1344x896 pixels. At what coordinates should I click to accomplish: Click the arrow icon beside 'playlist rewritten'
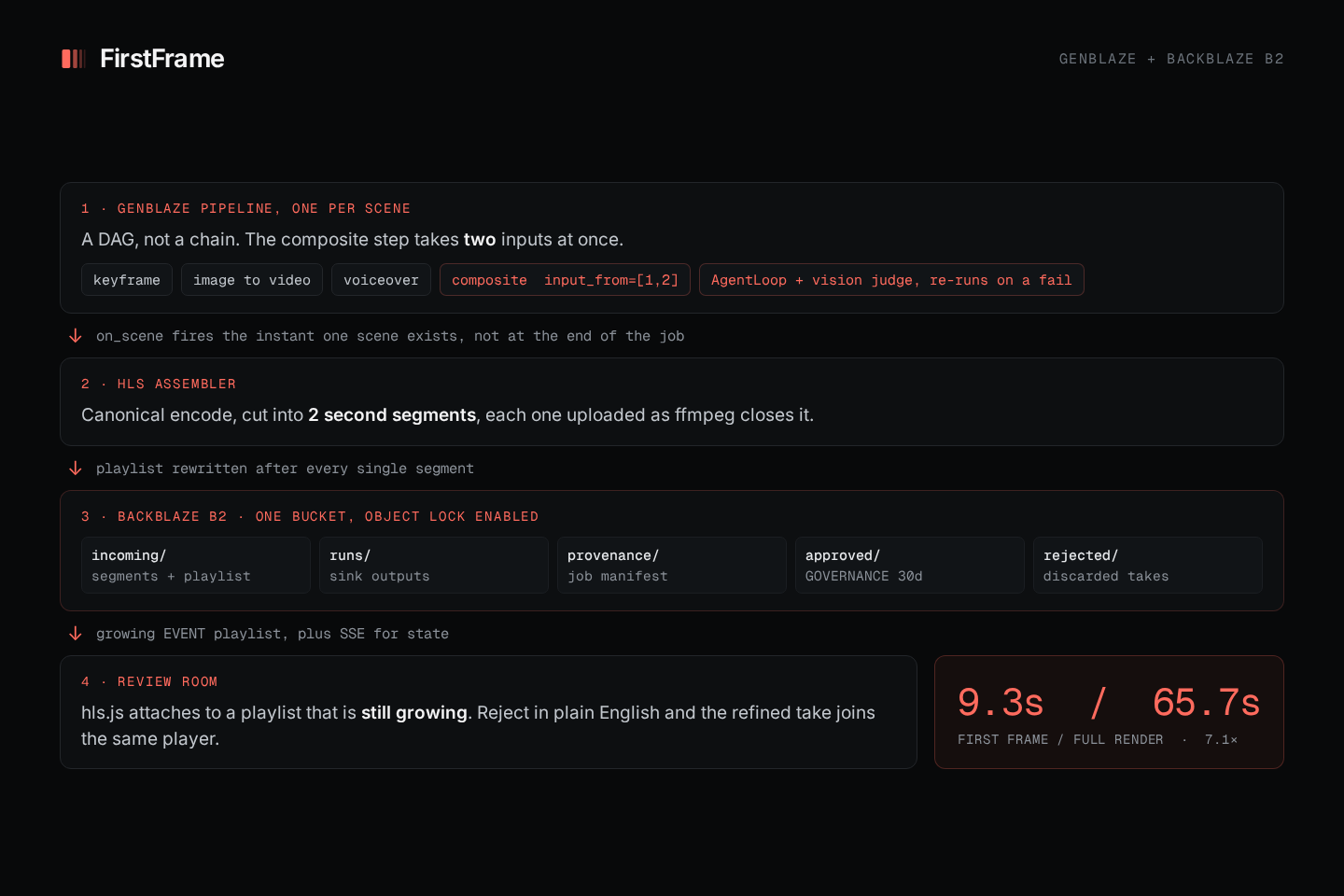[76, 469]
